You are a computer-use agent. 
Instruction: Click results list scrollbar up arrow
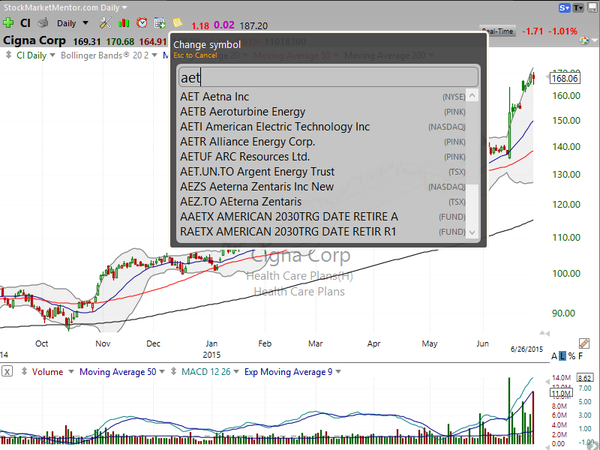[x=473, y=95]
